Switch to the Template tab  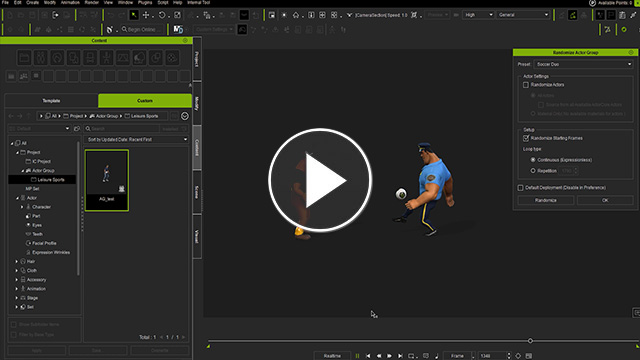click(51, 101)
